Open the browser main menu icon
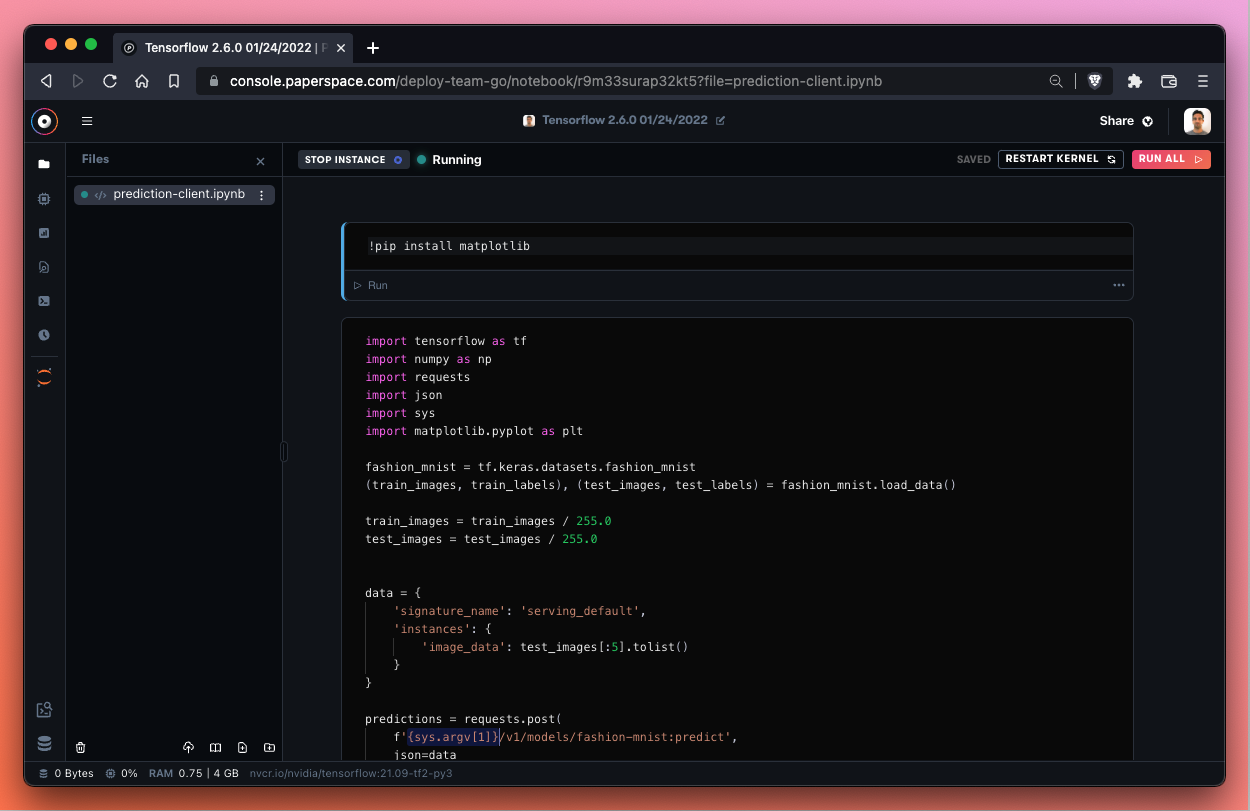The image size is (1250, 811). pyautogui.click(x=1203, y=81)
